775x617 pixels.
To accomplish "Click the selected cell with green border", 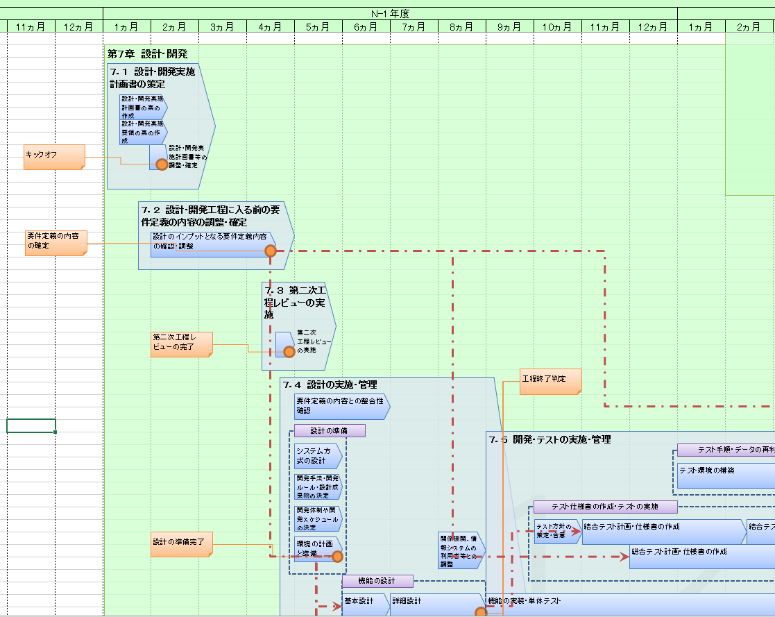I will click(x=31, y=426).
